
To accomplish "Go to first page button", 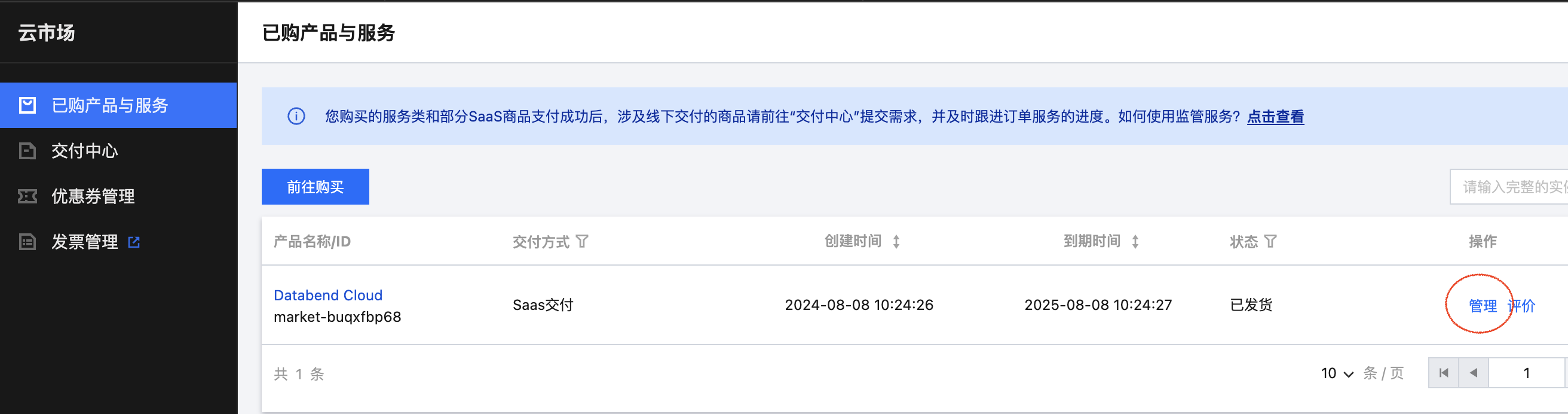I will coord(1443,373).
